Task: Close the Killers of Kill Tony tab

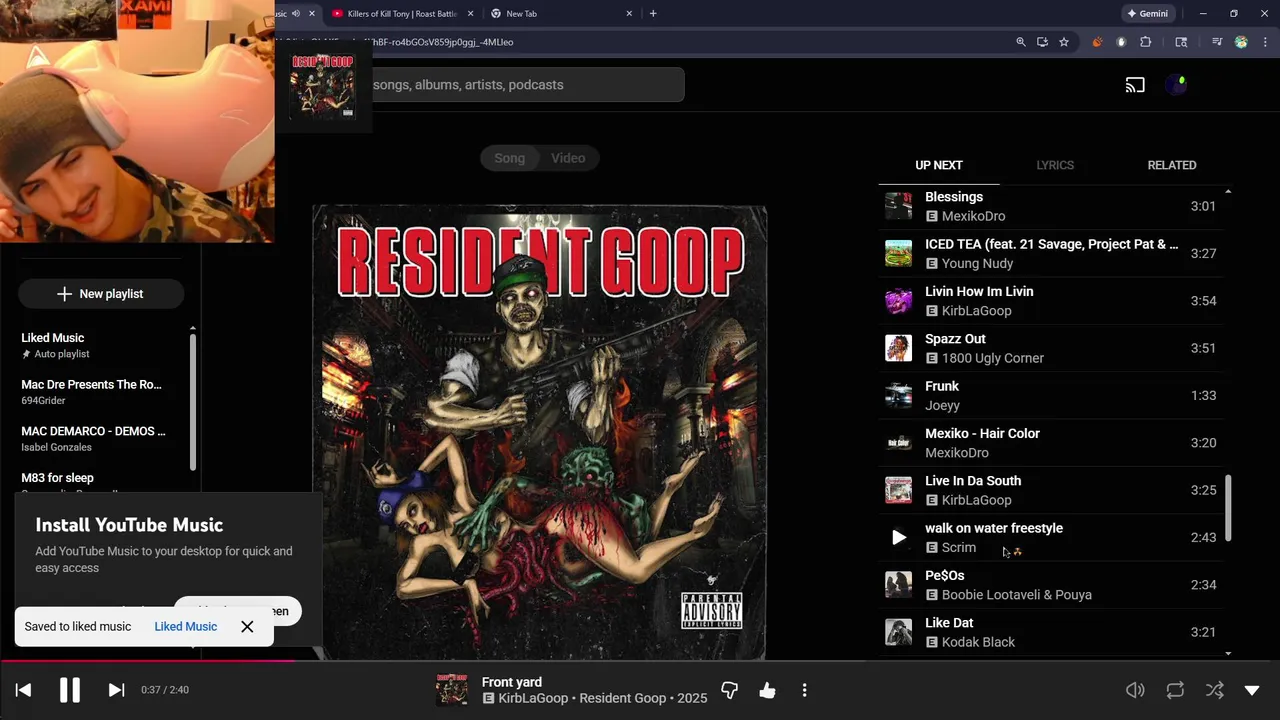Action: click(469, 14)
